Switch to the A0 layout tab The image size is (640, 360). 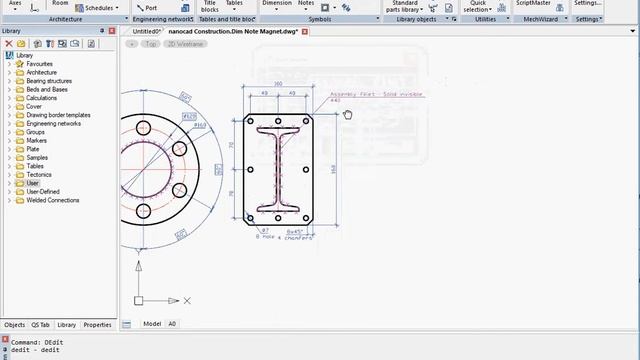tap(172, 324)
